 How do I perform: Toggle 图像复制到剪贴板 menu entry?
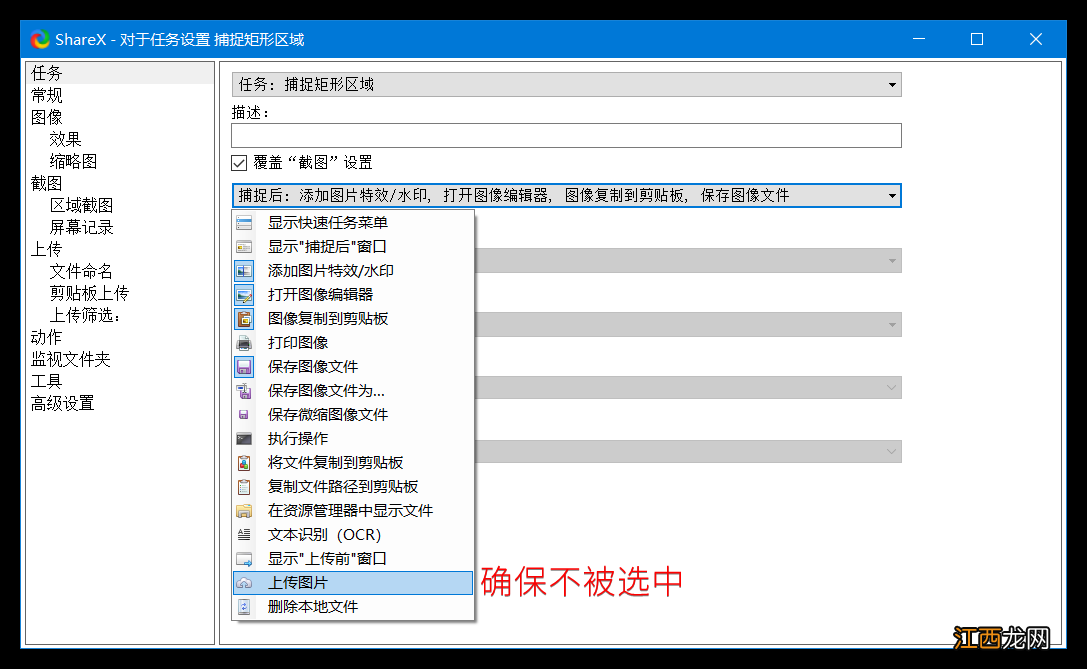point(354,319)
